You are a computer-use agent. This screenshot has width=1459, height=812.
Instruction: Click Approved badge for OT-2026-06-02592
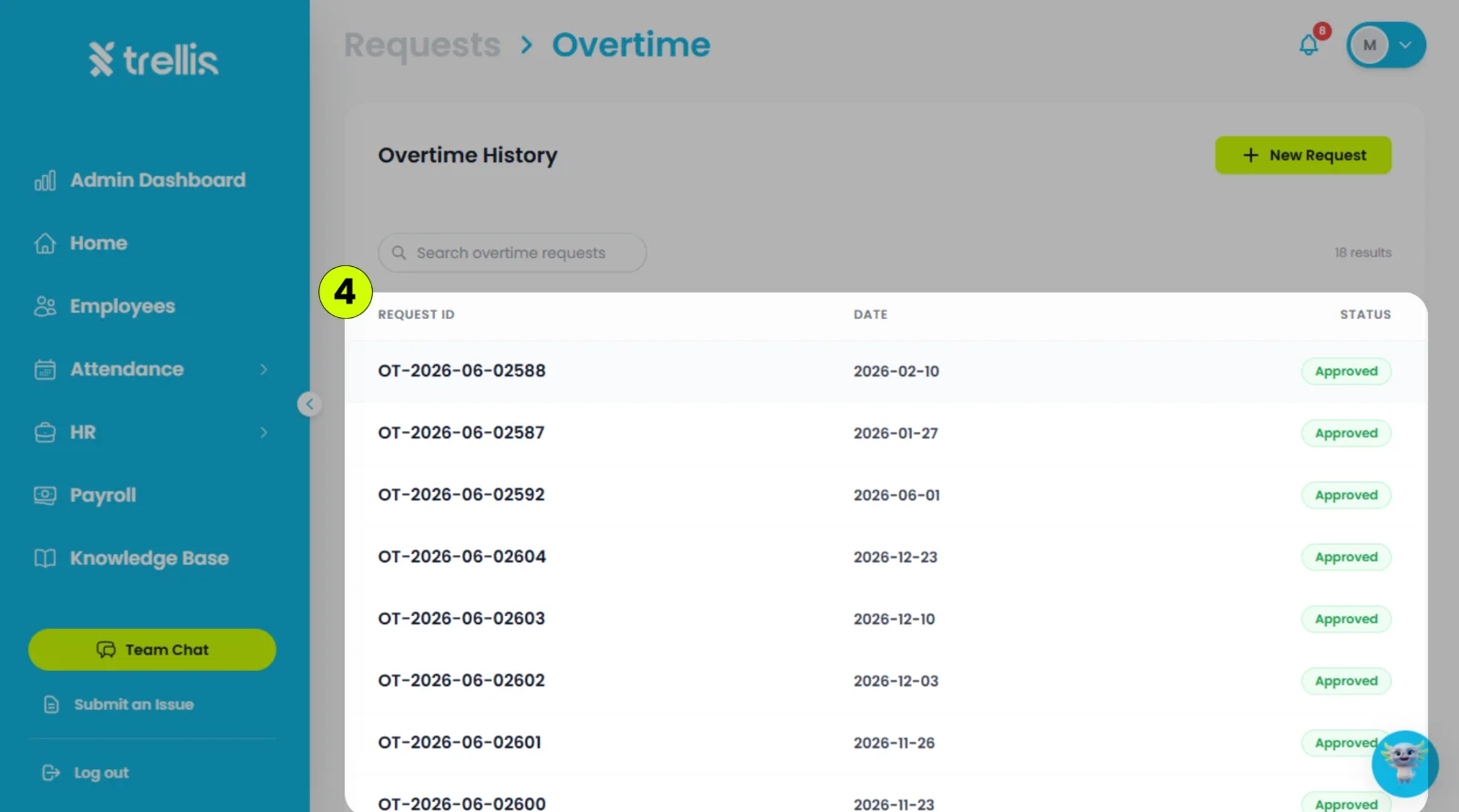[x=1346, y=495]
